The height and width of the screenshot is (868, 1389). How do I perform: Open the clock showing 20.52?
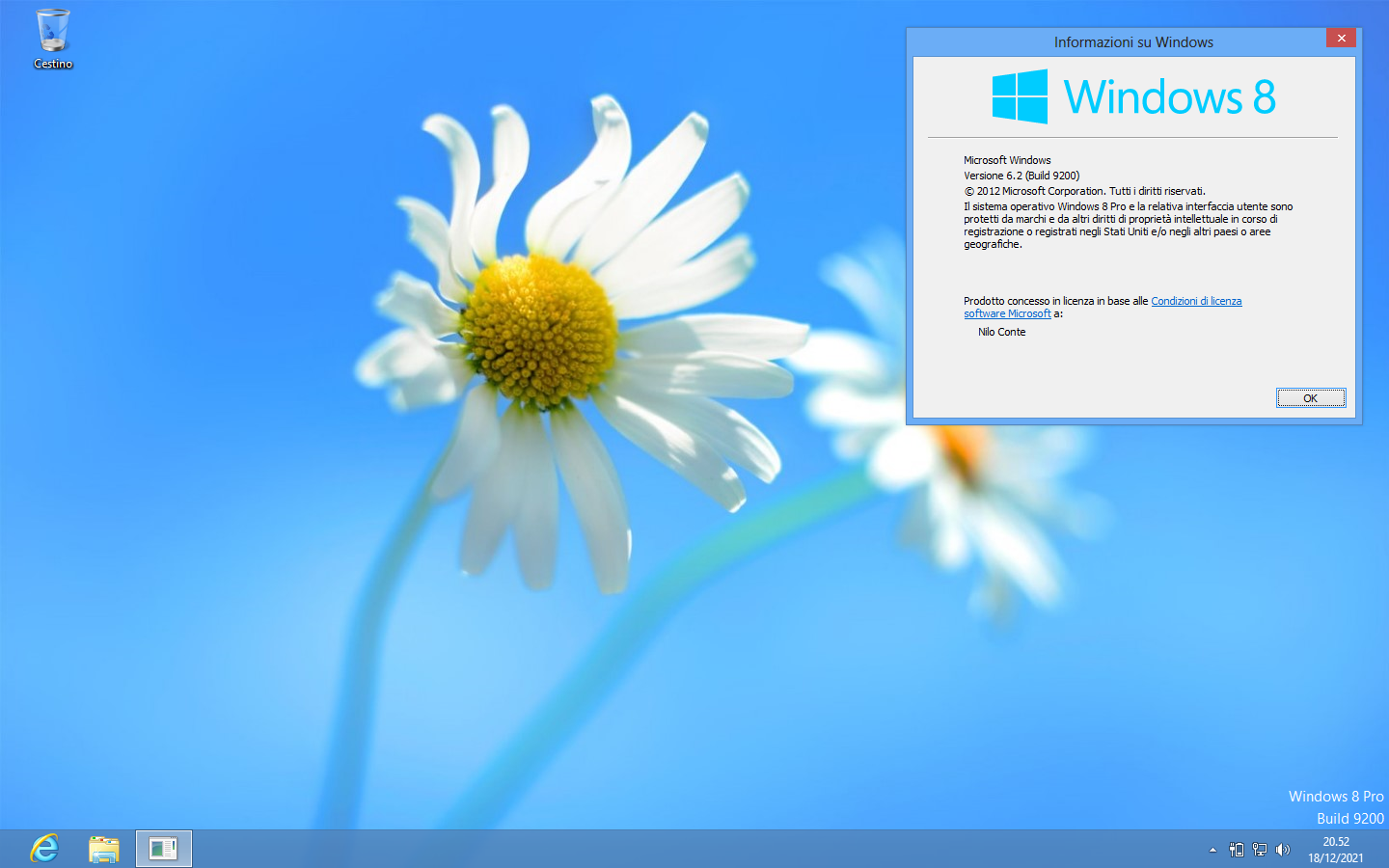click(1336, 850)
